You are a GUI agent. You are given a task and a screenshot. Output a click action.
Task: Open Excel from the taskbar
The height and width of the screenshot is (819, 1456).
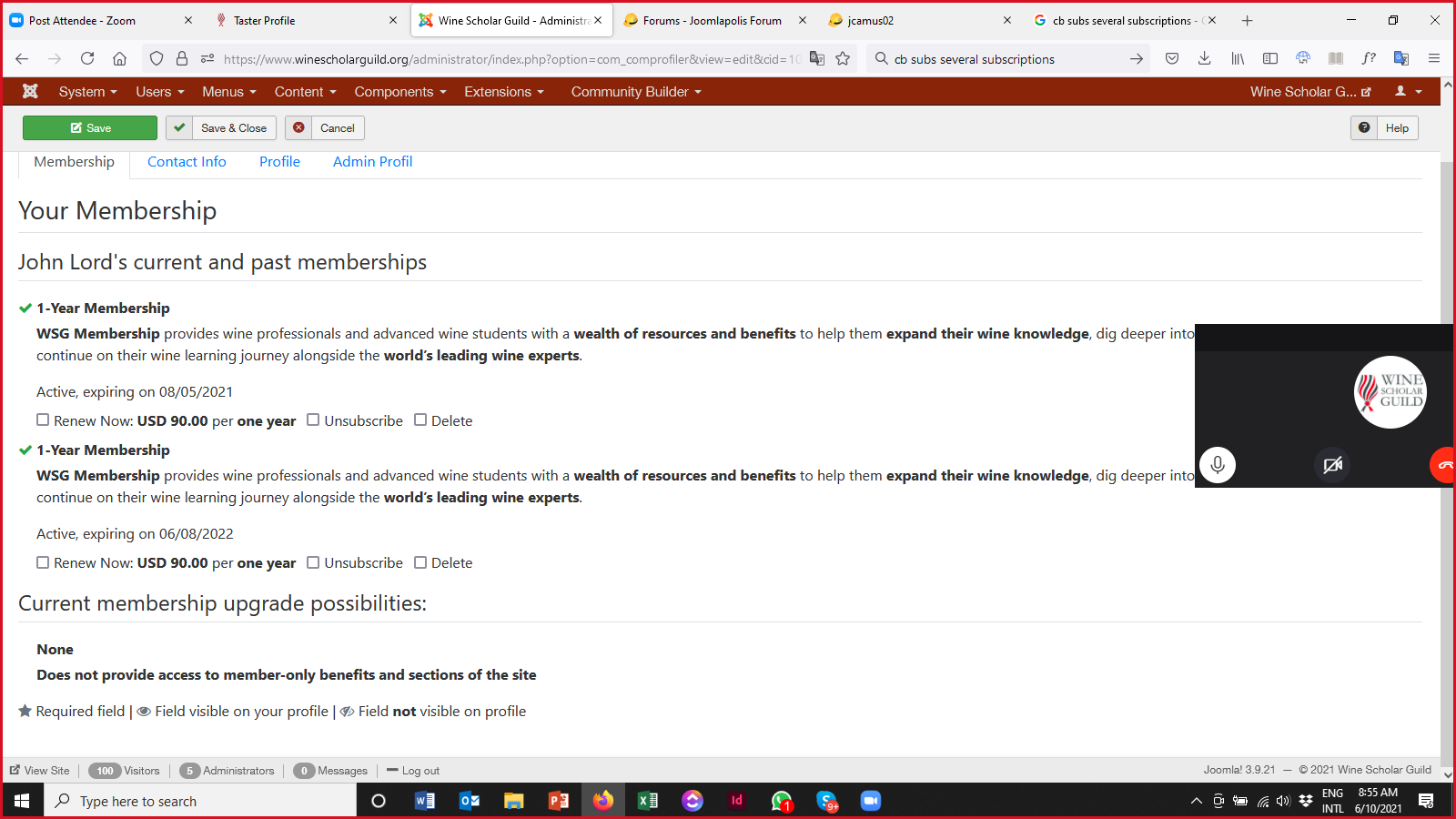click(x=648, y=801)
